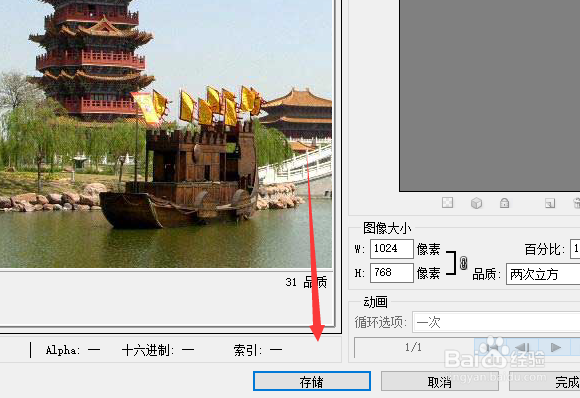Click the height field showing 768

pyautogui.click(x=391, y=273)
